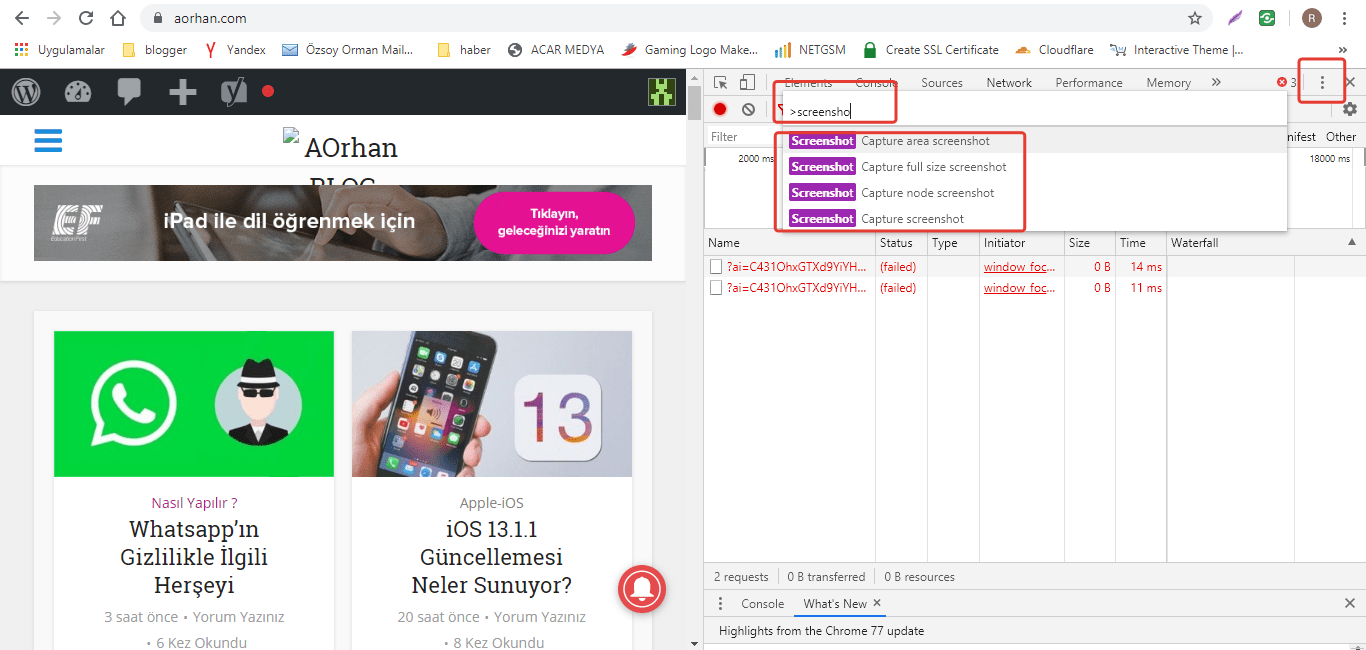This screenshot has width=1366, height=650.
Task: Bookmark this page with the star icon
Action: coord(1194,18)
